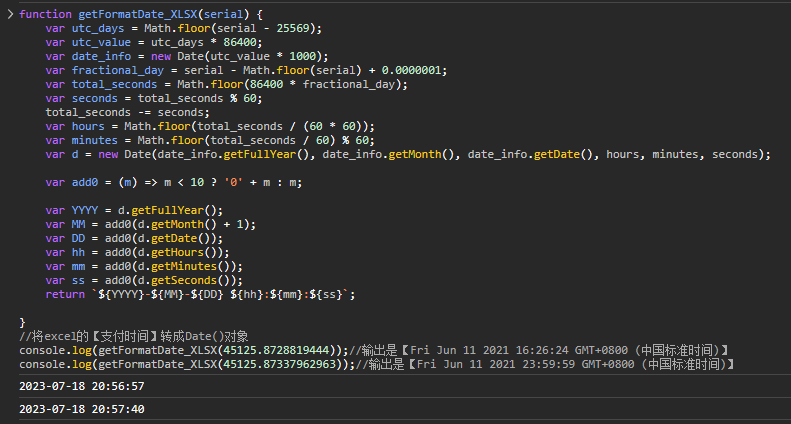This screenshot has height=424, width=791.
Task: Click the '0' string literal in add0
Action: coord(233,182)
